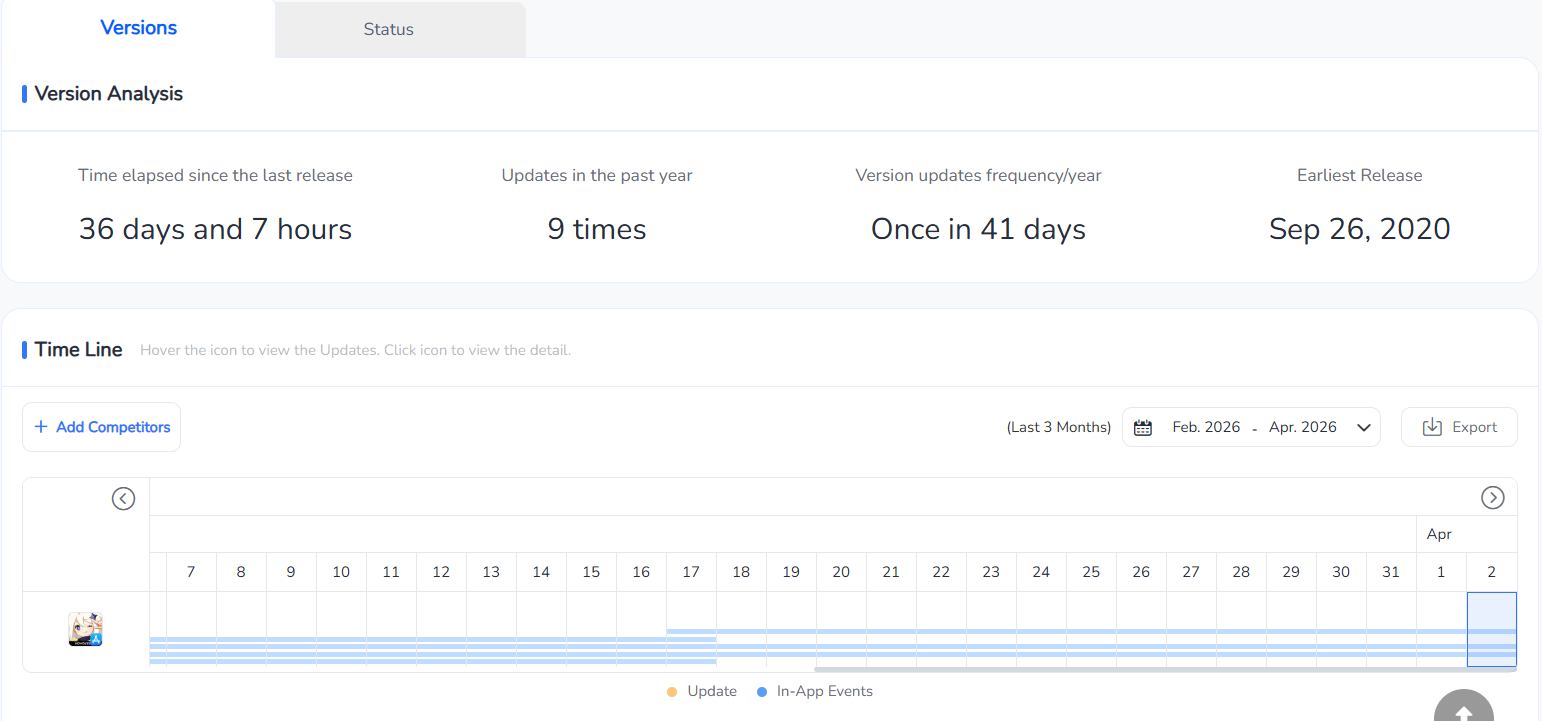Toggle the Update legend orange dot
This screenshot has height=721, width=1542.
[x=672, y=692]
